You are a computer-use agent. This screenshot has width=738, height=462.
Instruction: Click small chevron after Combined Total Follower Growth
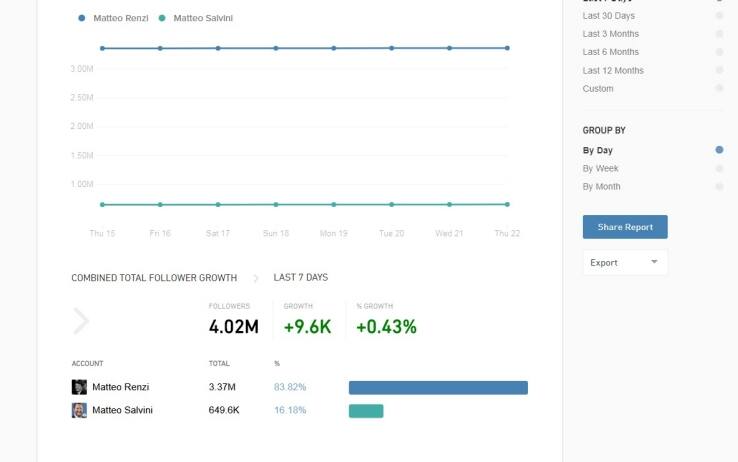pos(256,279)
